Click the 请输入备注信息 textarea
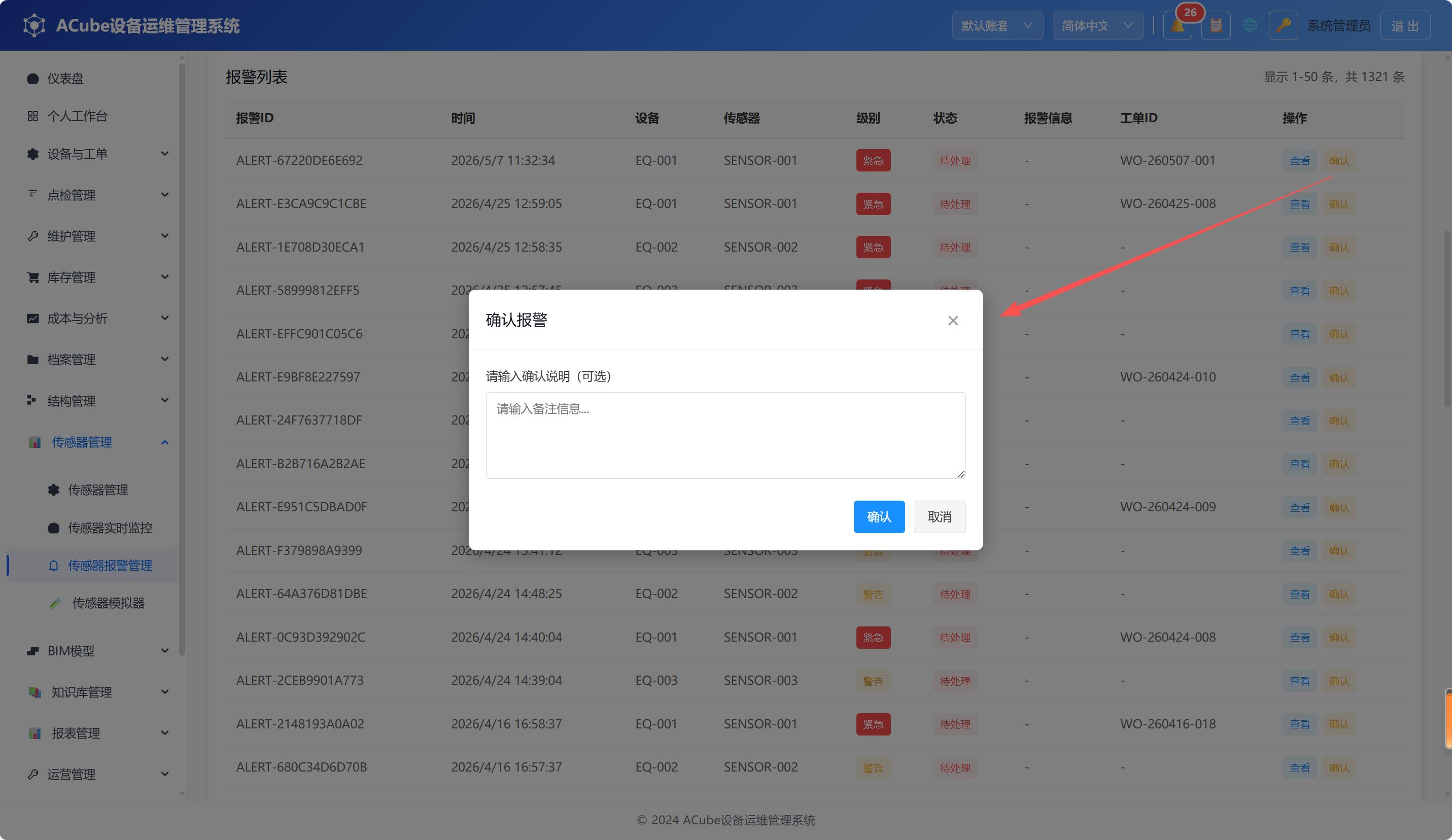Image resolution: width=1452 pixels, height=840 pixels. click(725, 435)
